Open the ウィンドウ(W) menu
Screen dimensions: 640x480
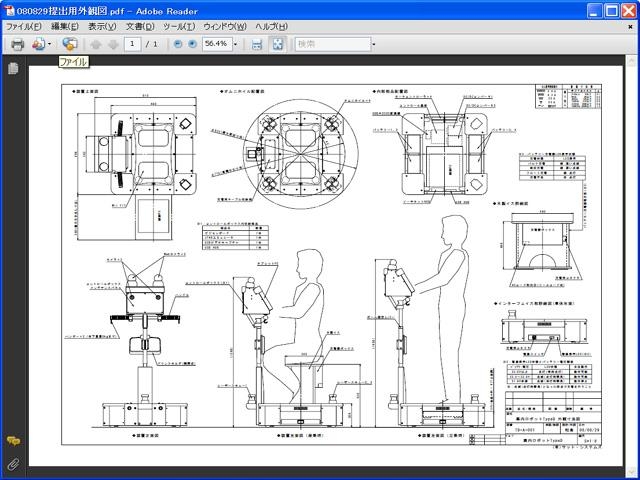(x=225, y=27)
